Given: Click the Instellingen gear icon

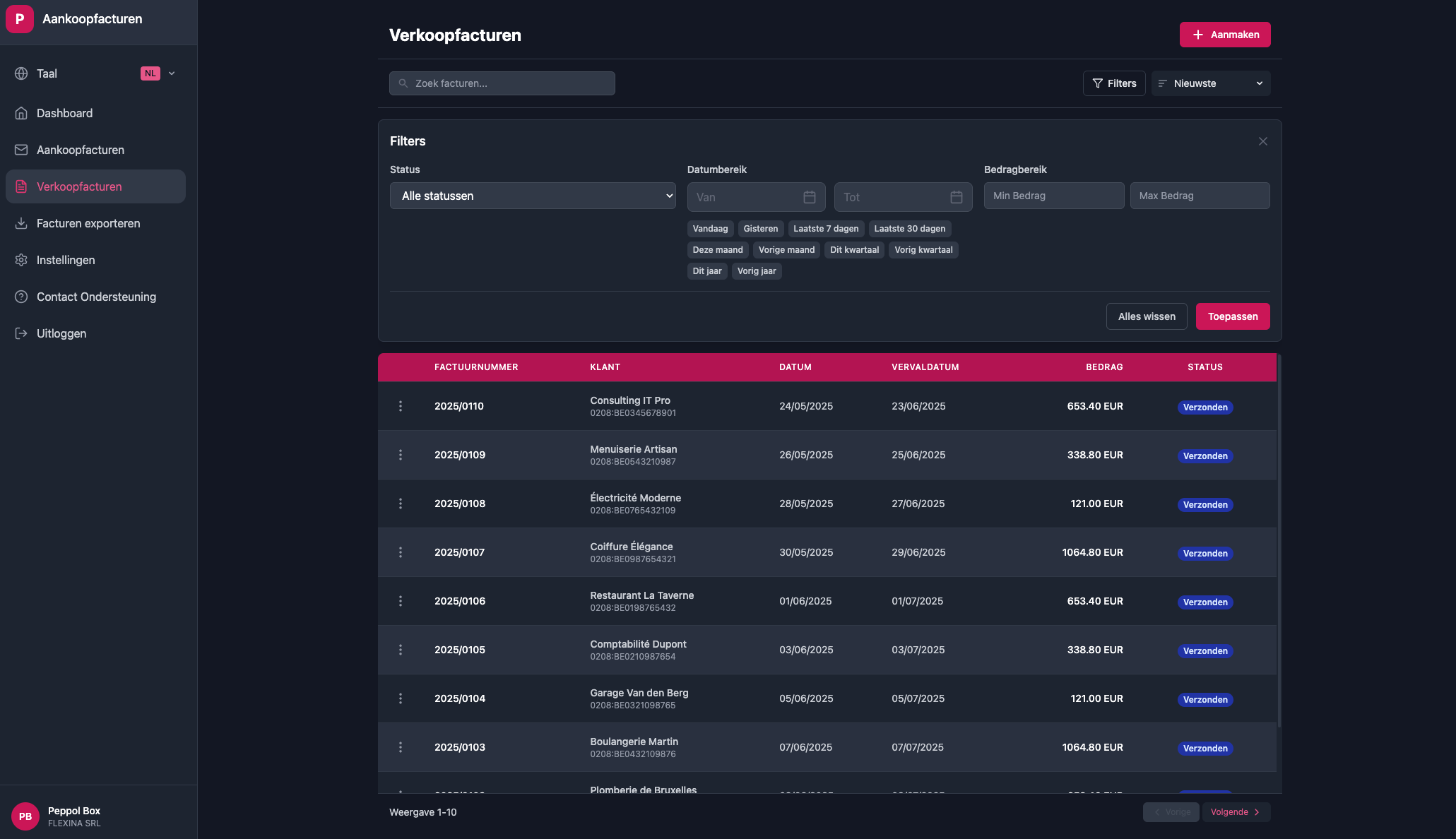Looking at the screenshot, I should pos(21,260).
